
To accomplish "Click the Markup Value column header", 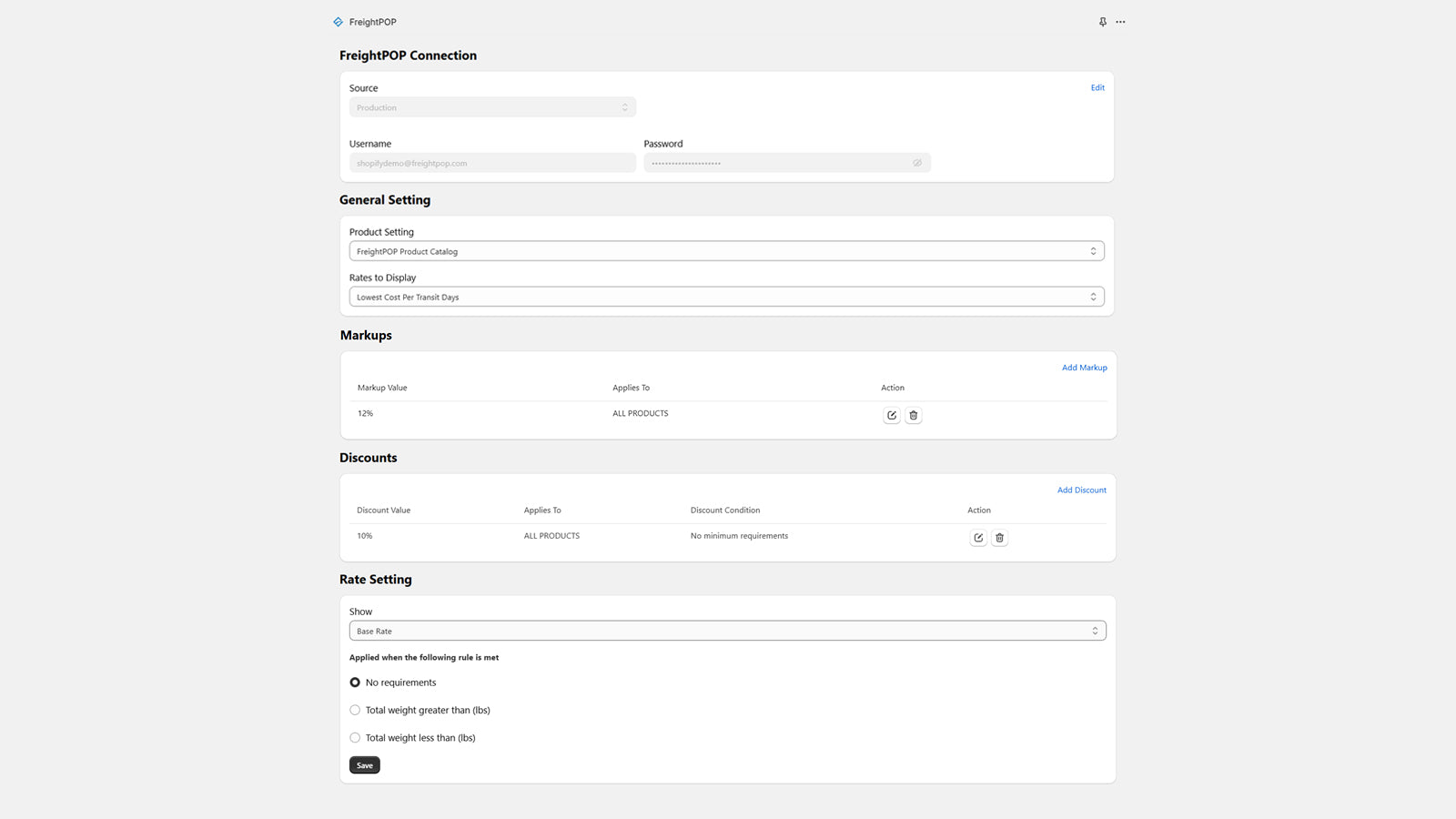I will (x=382, y=388).
